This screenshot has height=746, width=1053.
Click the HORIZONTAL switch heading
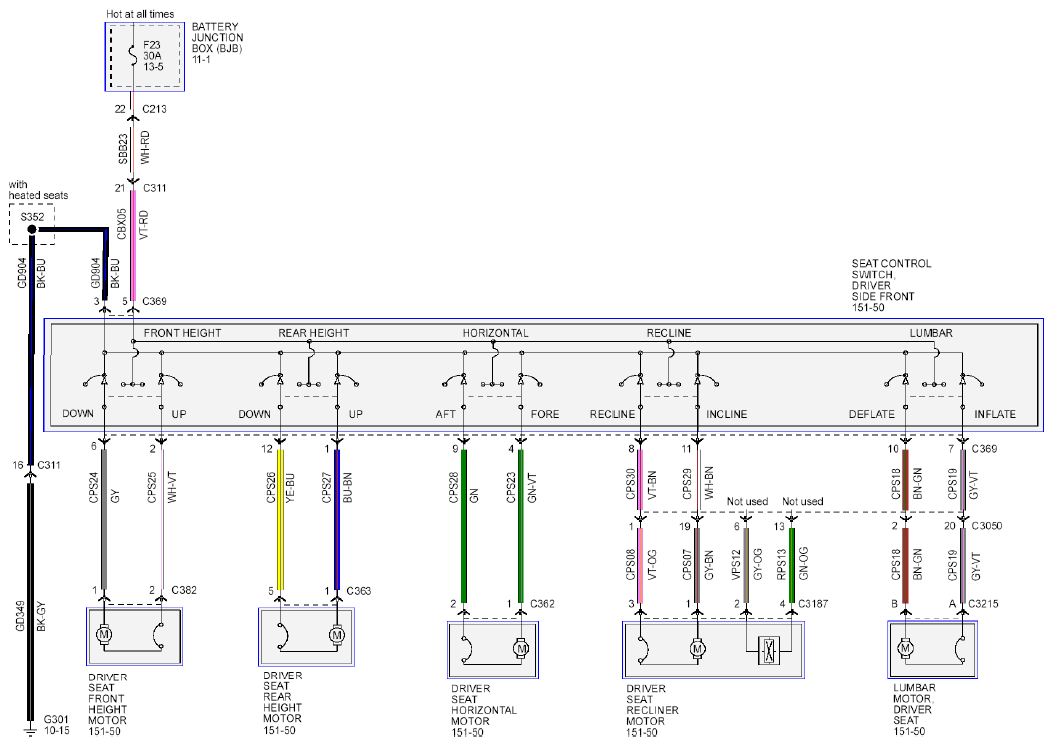(496, 333)
